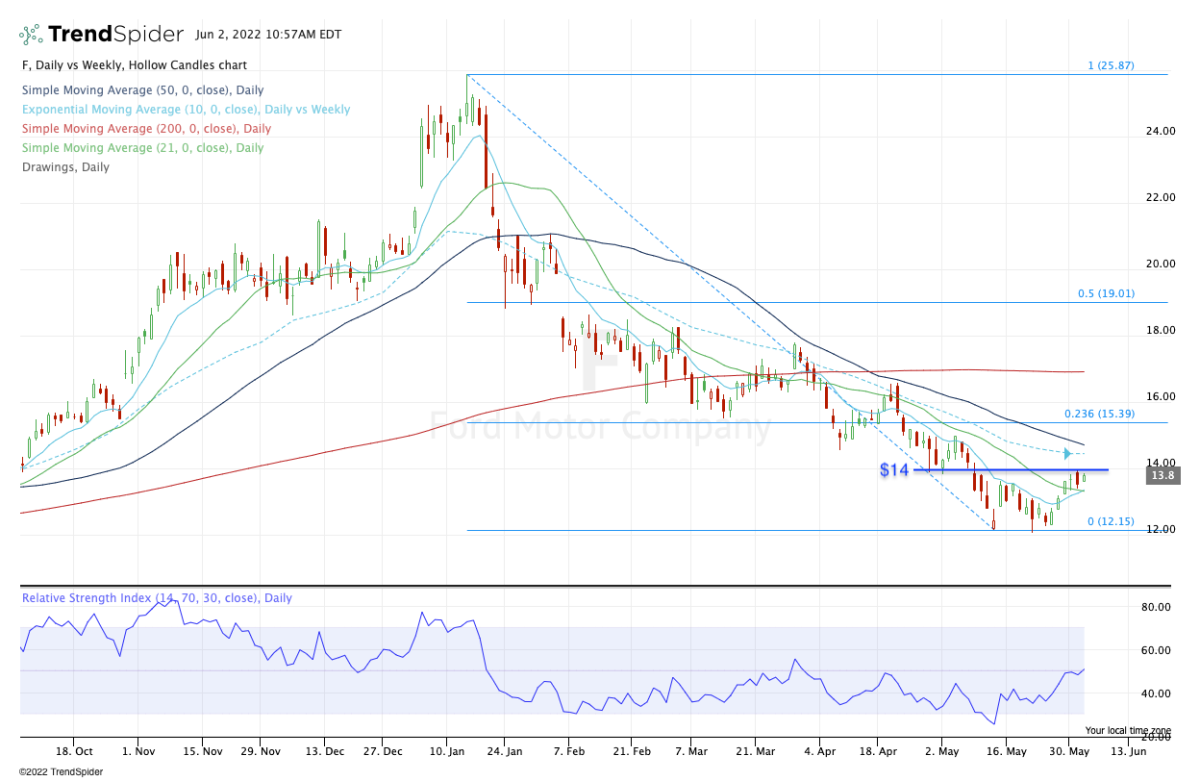1200x781 pixels.
Task: Toggle the Exponential Moving Average 10 legend entry
Action: [x=185, y=109]
